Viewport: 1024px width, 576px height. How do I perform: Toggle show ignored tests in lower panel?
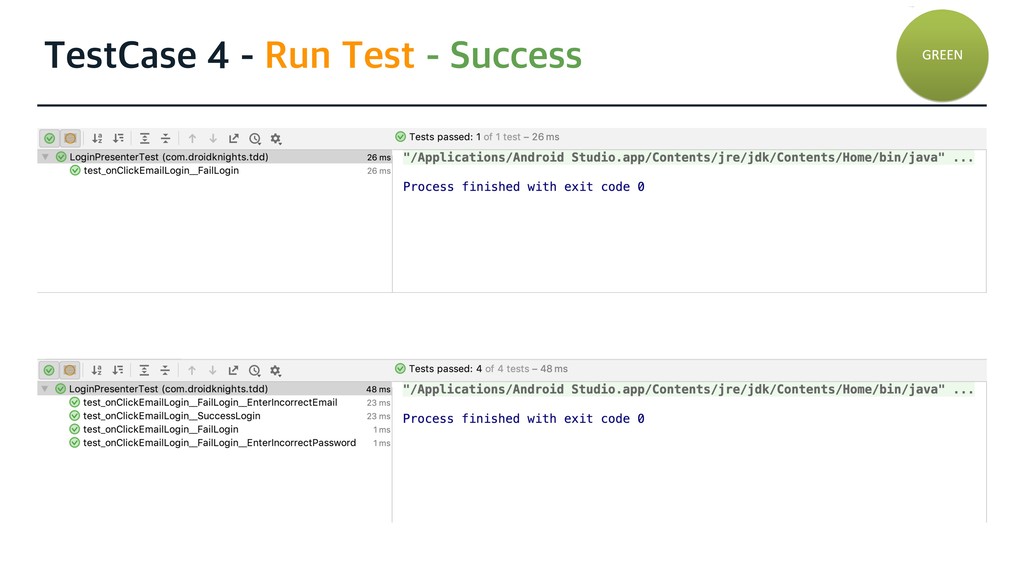70,369
